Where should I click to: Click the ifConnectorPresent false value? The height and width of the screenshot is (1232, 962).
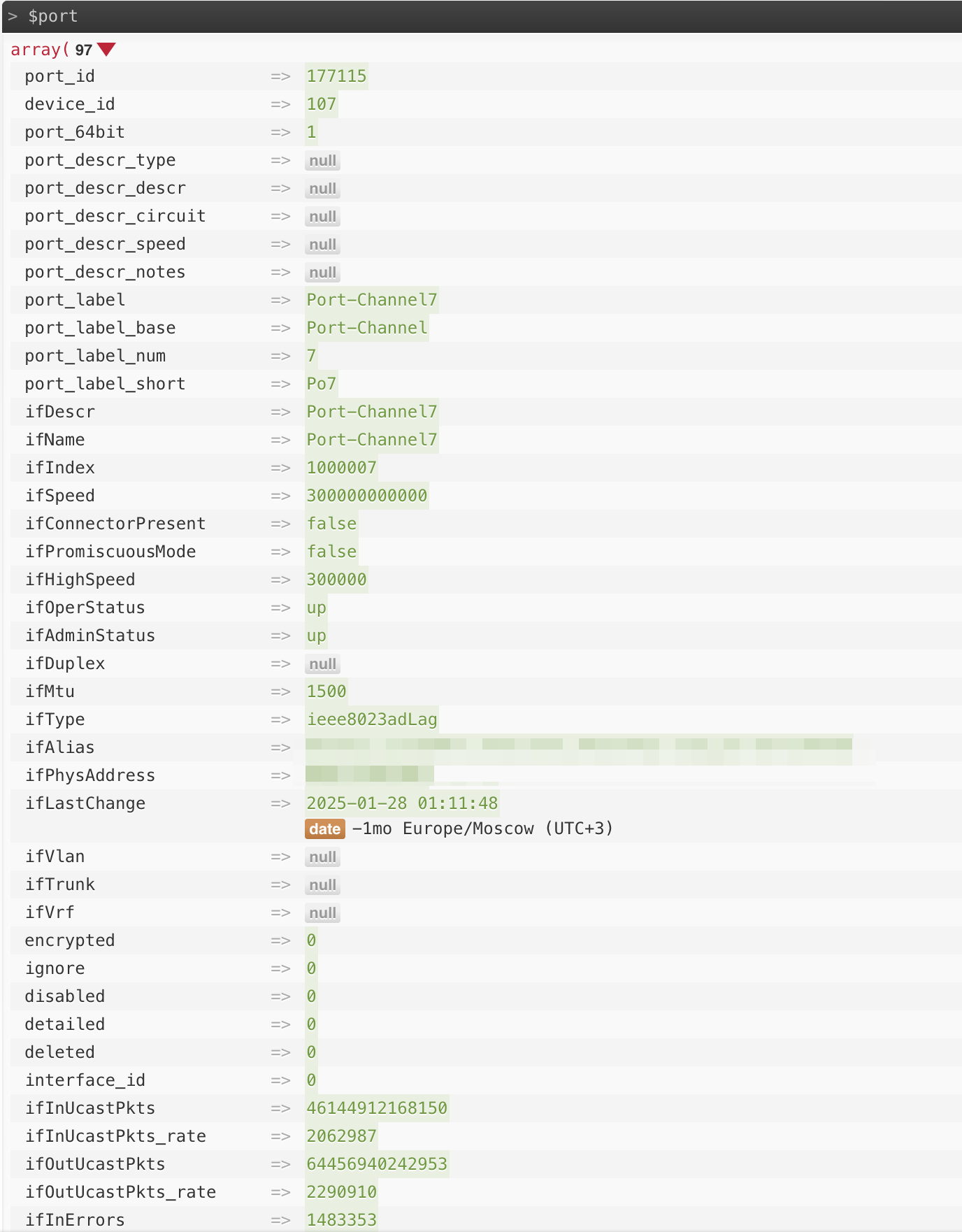(x=331, y=524)
